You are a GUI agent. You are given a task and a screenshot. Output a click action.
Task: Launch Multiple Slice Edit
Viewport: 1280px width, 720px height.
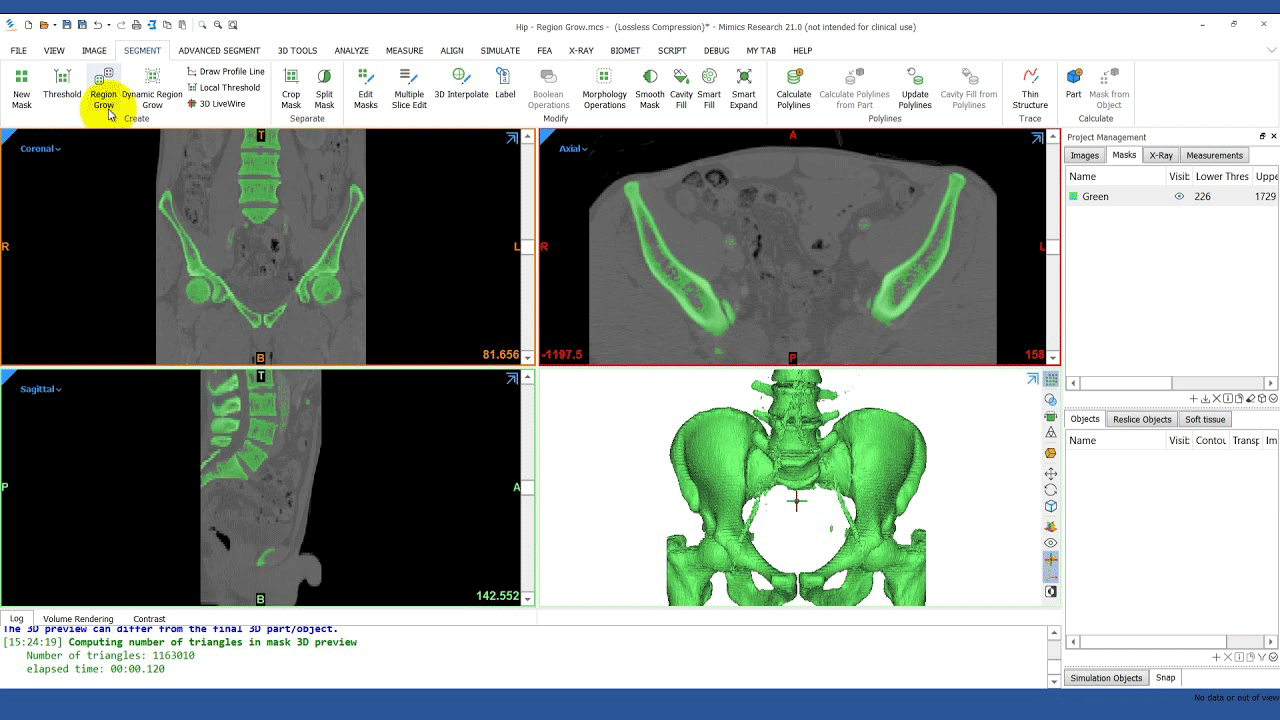(409, 87)
